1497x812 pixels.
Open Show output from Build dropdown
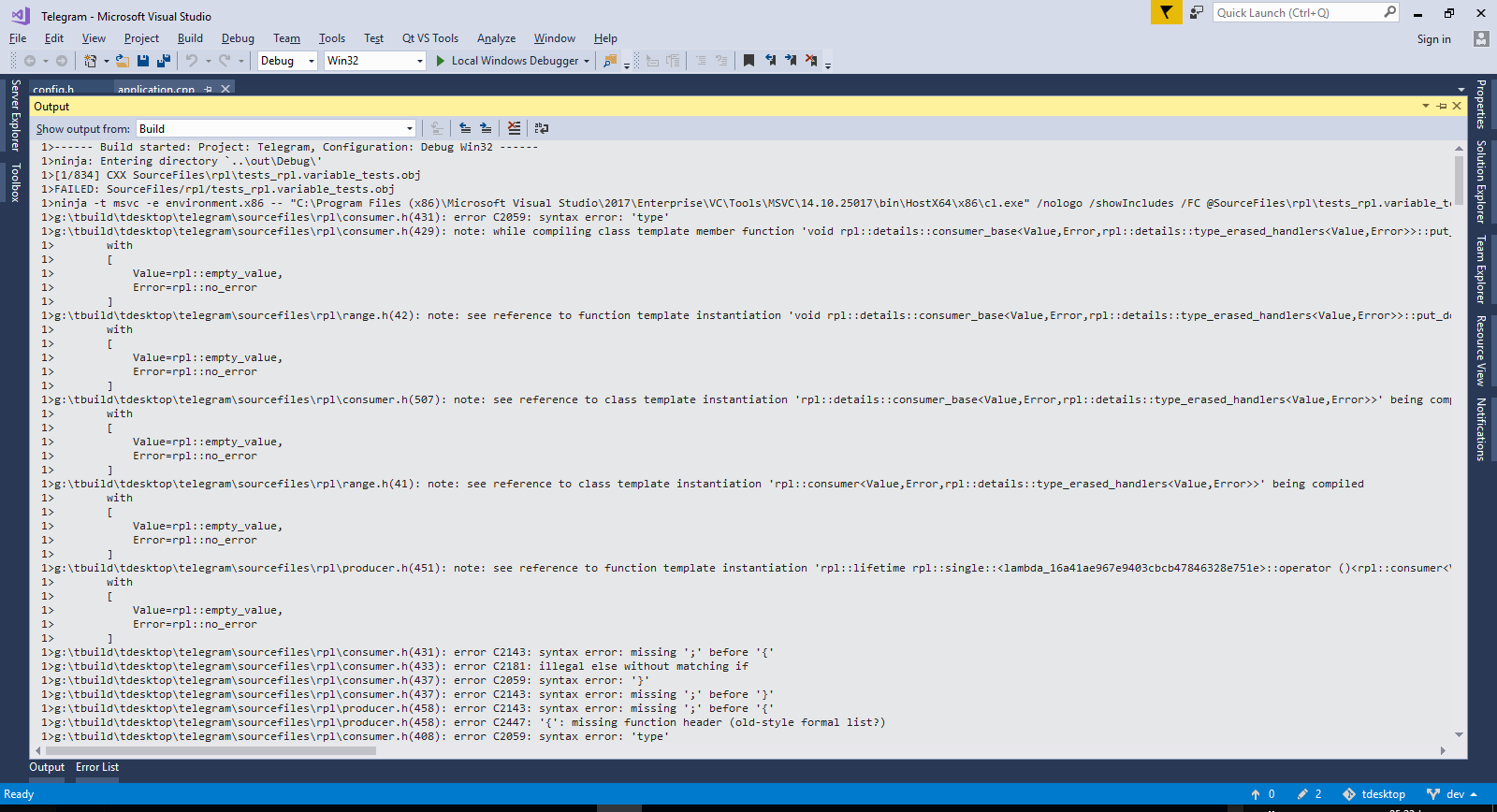[x=276, y=129]
